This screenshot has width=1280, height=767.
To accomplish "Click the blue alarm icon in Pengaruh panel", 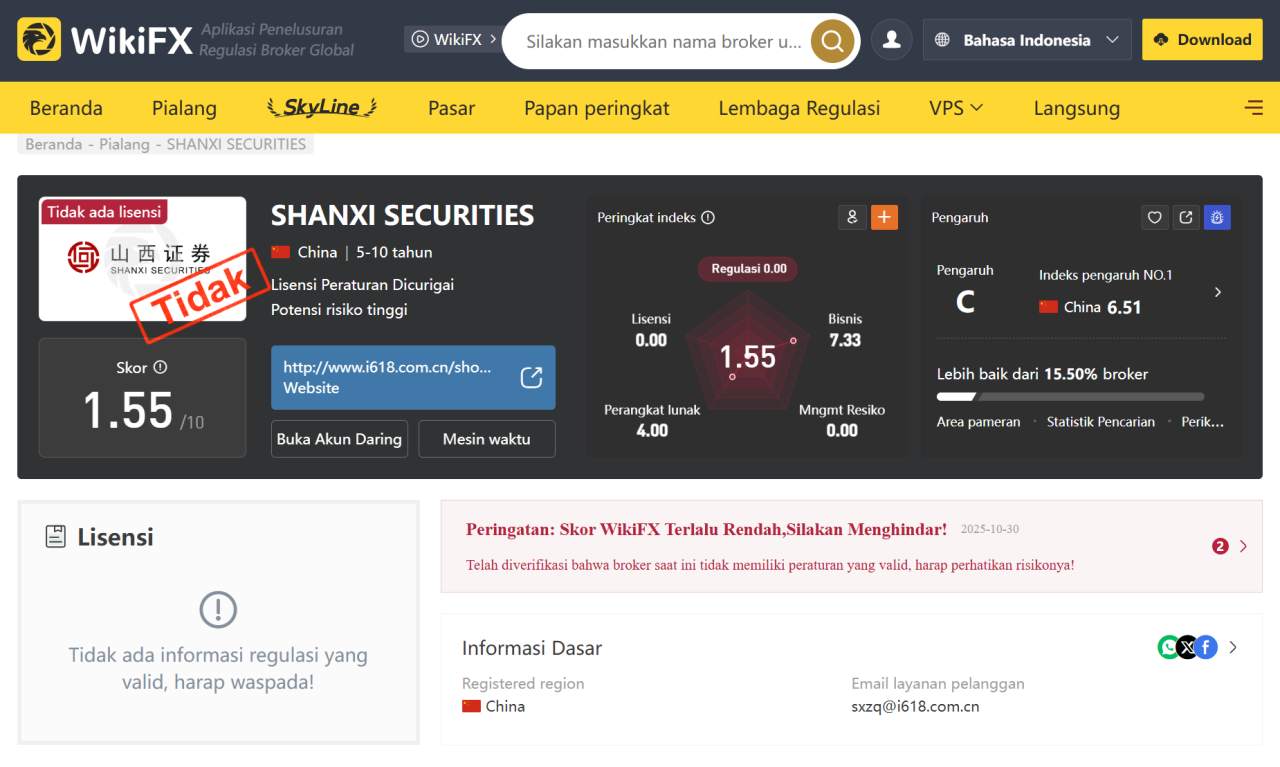I will [1218, 217].
